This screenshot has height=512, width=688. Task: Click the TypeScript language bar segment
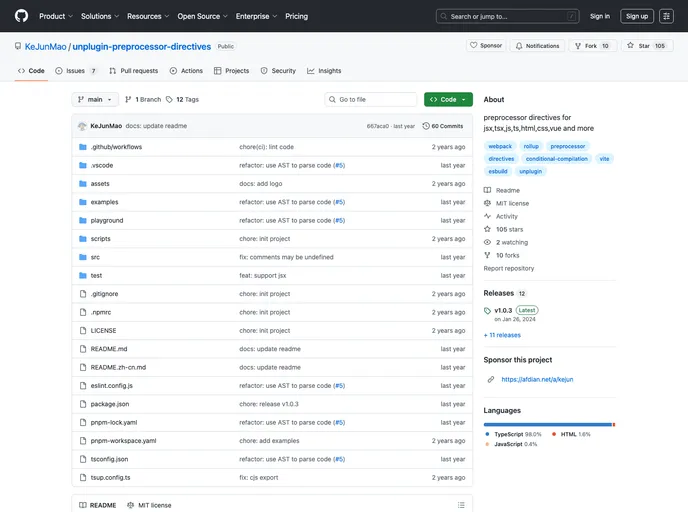(x=548, y=425)
